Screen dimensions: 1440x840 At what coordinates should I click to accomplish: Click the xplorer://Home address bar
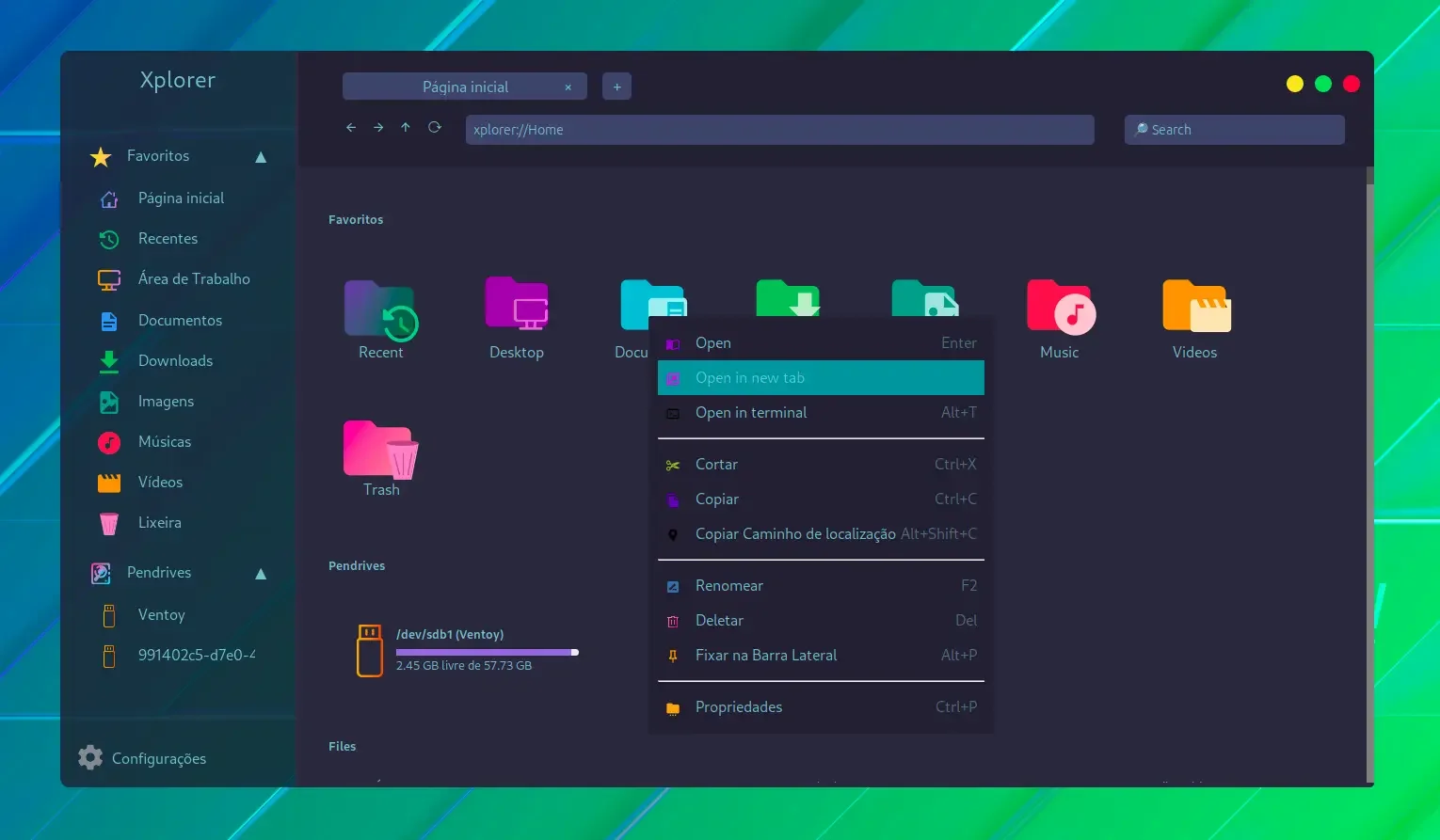pyautogui.click(x=779, y=130)
